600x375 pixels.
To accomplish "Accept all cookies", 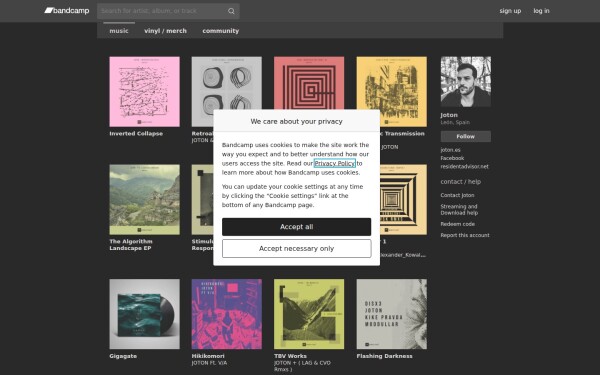I will coord(297,227).
